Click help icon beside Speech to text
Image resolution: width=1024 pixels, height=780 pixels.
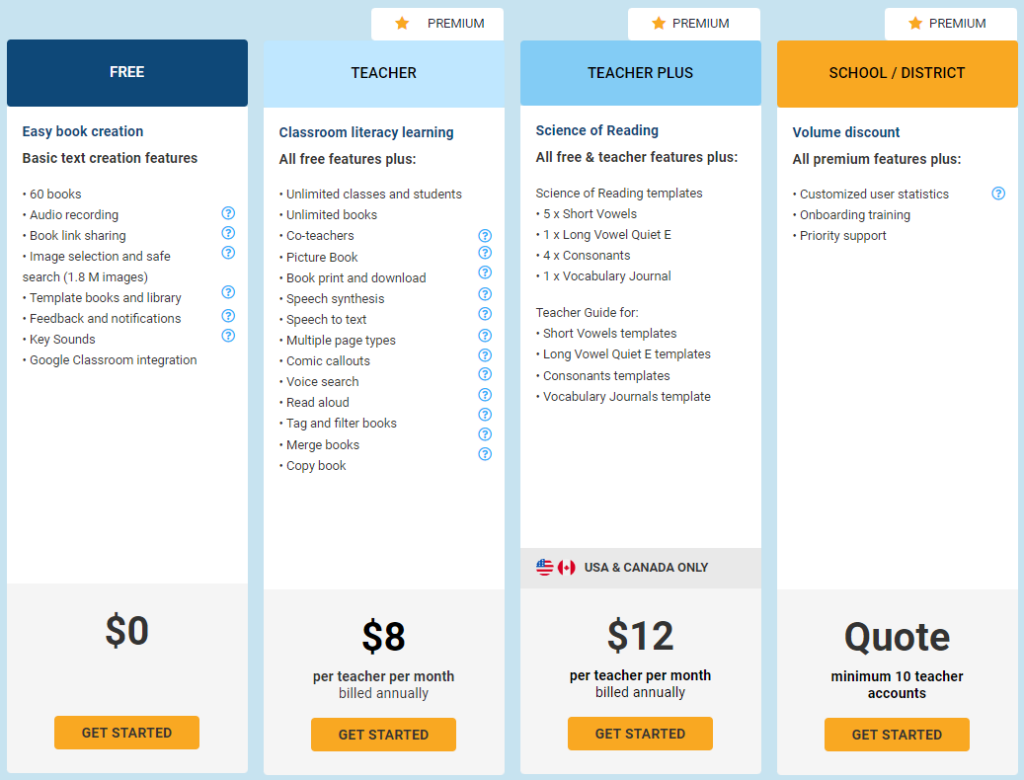(485, 314)
